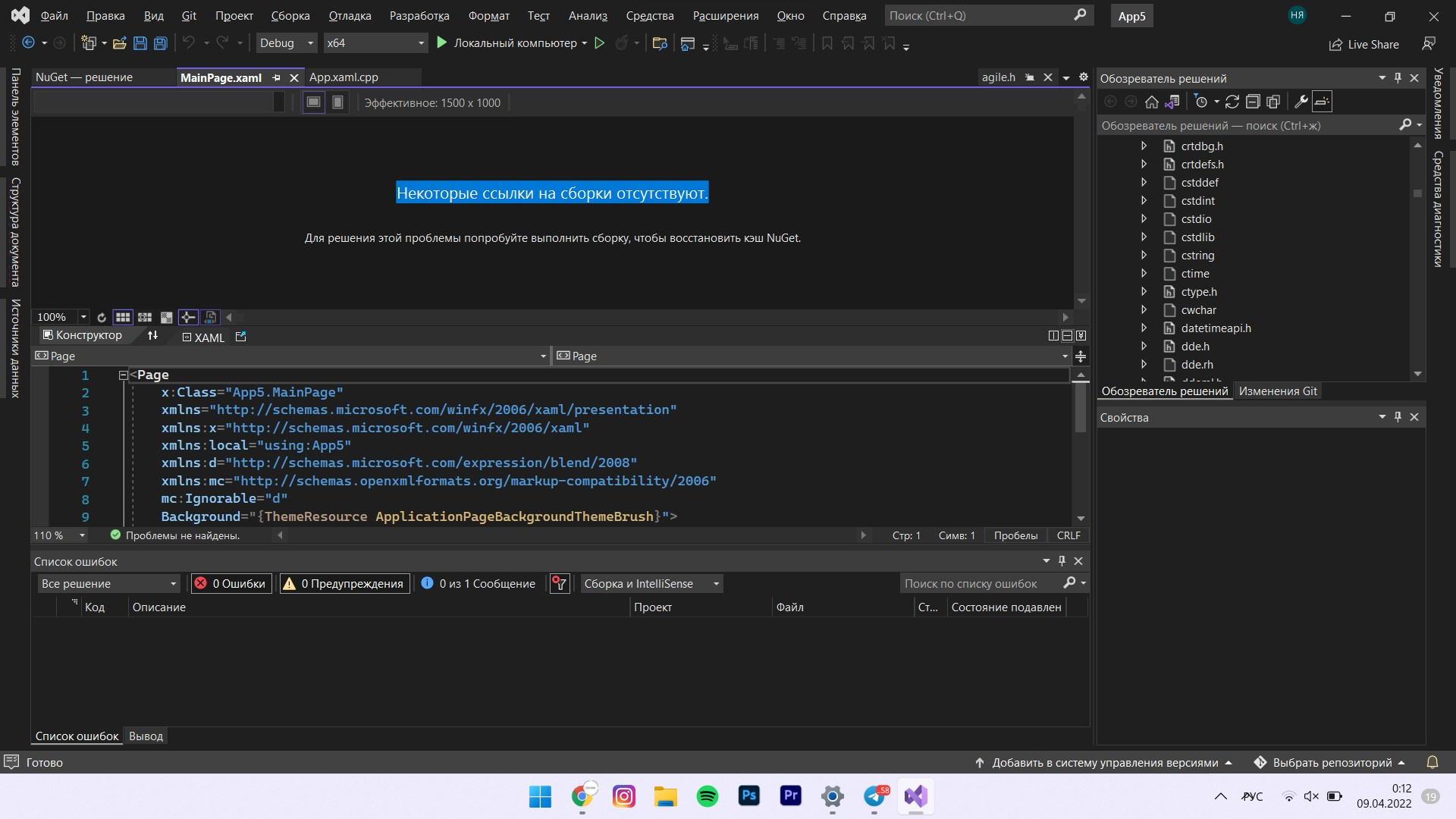Click the pending changes filter clock icon
This screenshot has width=1456, height=819.
tap(1200, 102)
